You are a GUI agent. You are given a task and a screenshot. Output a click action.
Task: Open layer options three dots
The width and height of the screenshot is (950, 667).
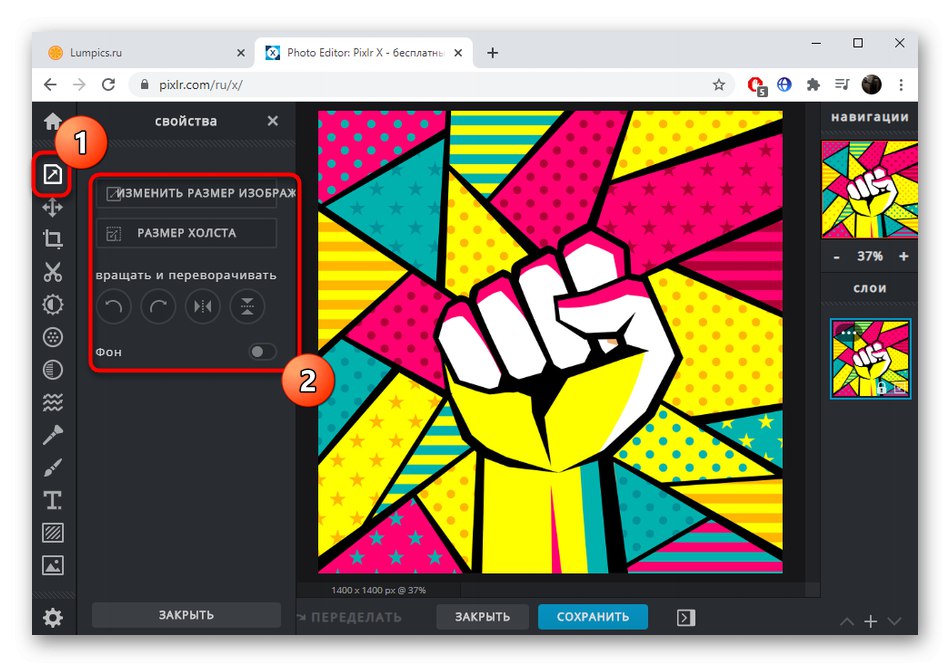(x=848, y=333)
